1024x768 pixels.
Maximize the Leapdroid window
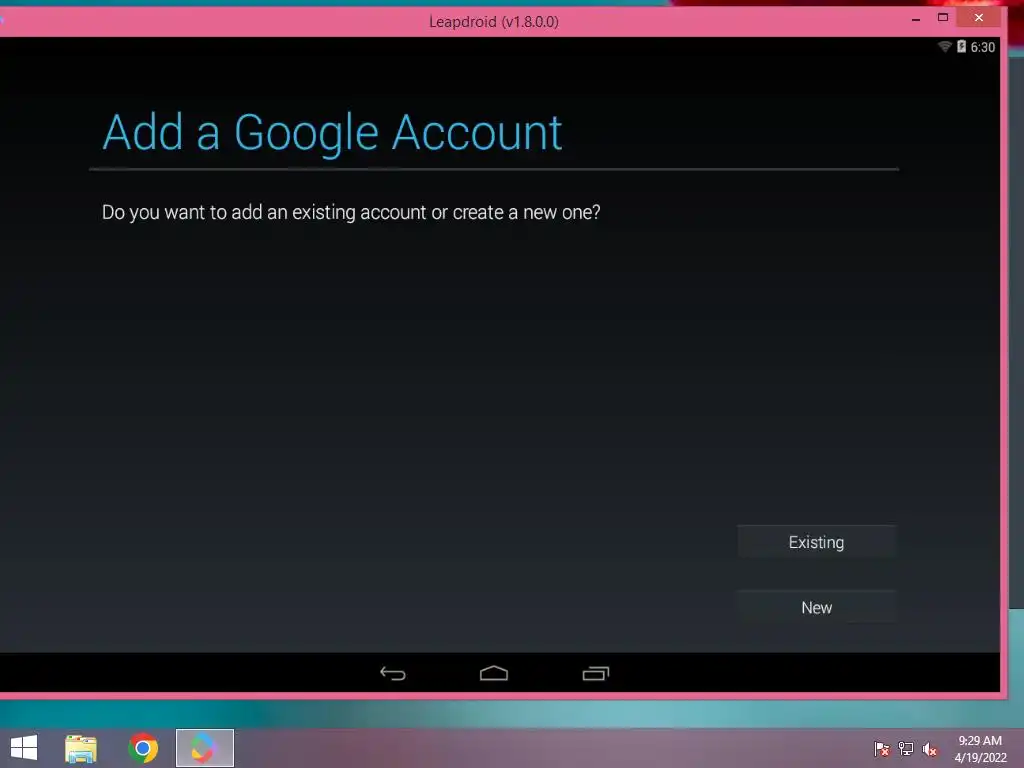pyautogui.click(x=943, y=18)
